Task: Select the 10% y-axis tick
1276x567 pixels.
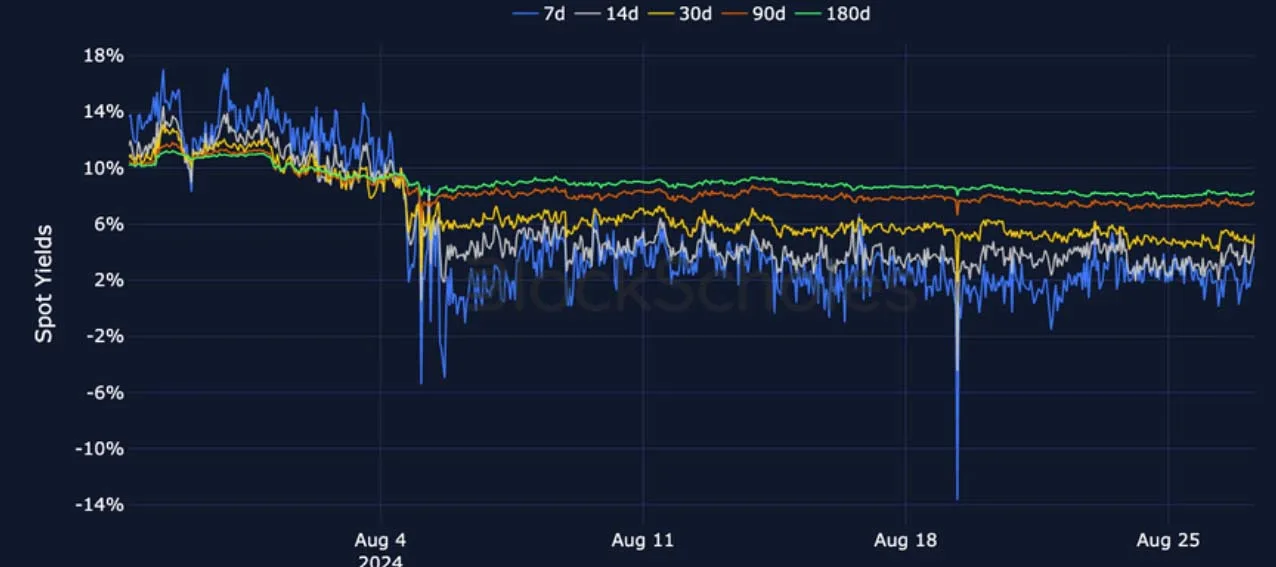Action: pos(104,168)
